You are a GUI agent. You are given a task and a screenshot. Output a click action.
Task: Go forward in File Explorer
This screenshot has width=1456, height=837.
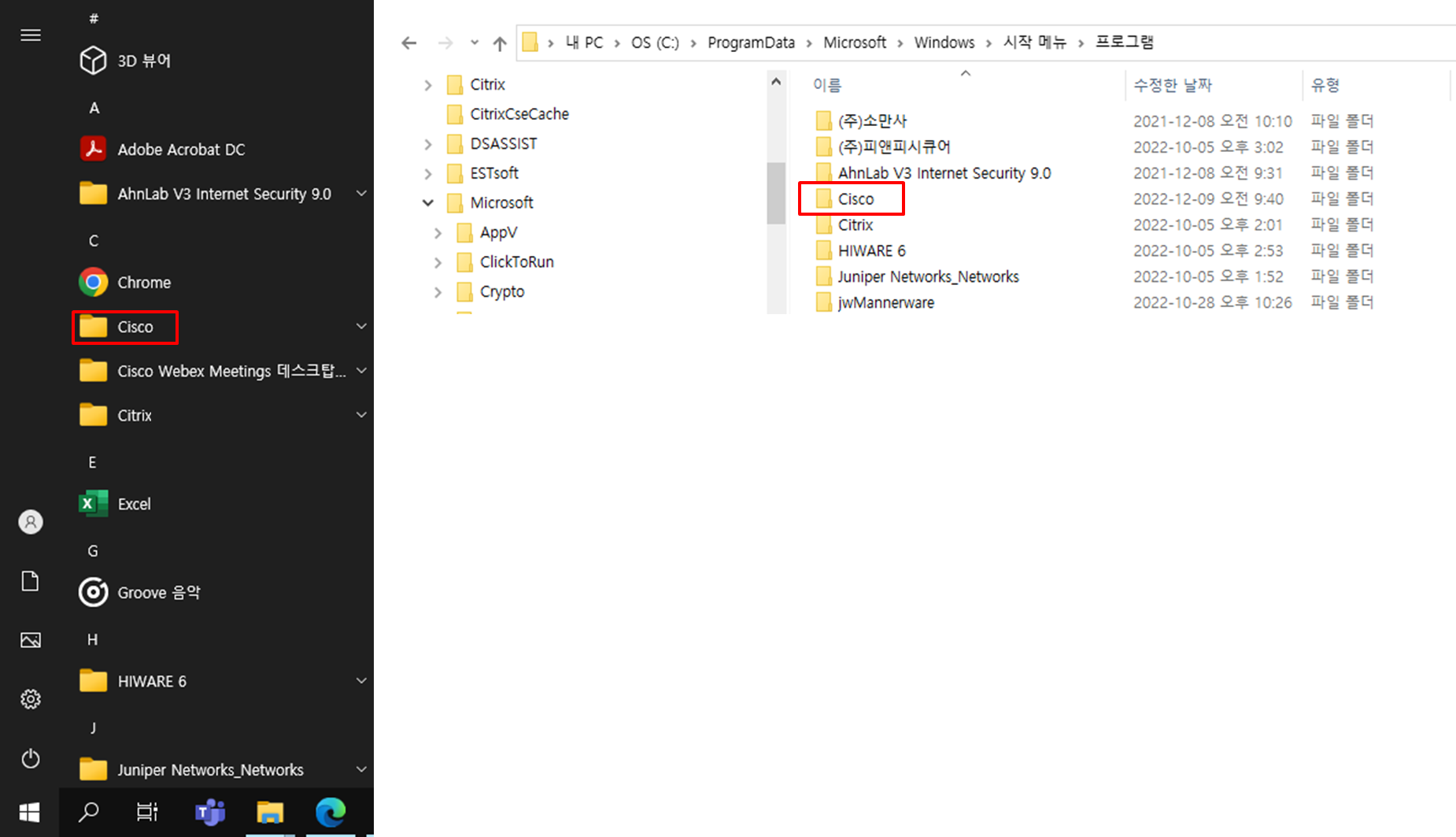click(x=445, y=43)
